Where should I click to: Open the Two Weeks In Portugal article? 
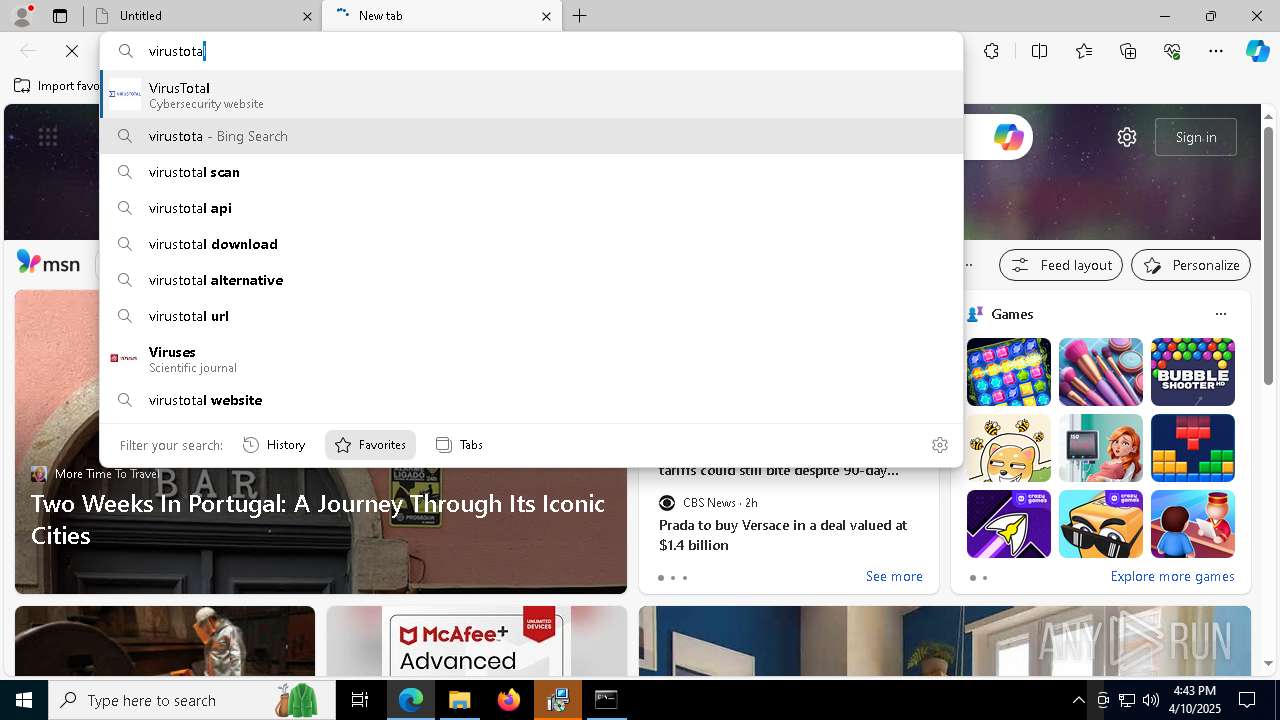(318, 519)
